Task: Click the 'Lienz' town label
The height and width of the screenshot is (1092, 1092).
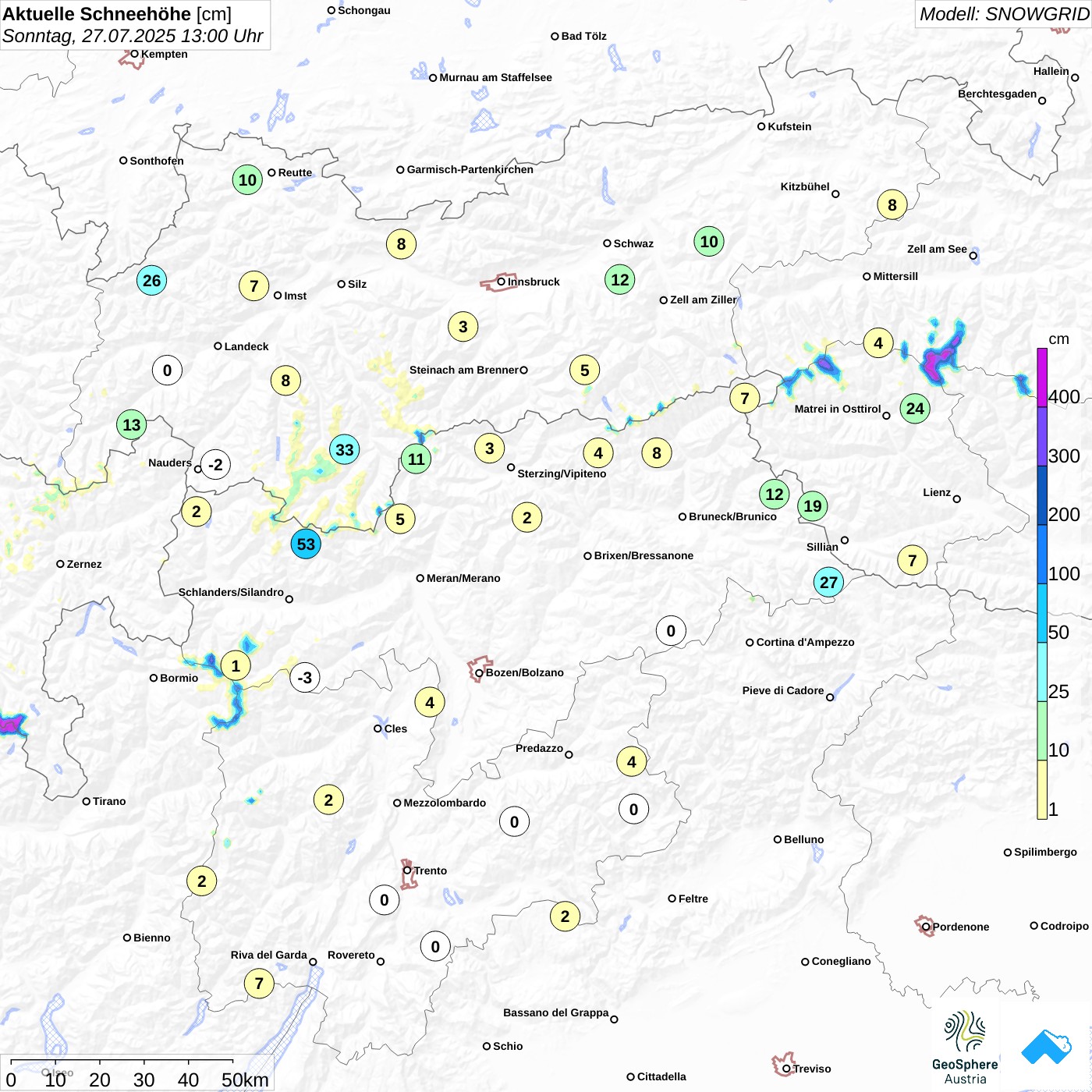Action: pos(937,492)
